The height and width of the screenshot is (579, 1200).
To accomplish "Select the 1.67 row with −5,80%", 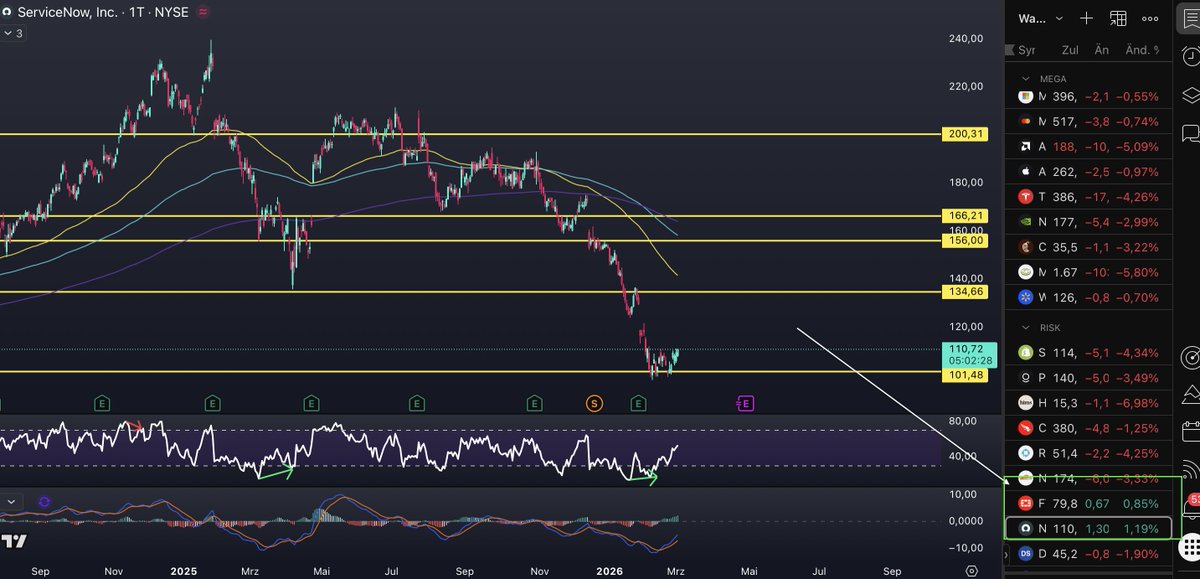I will 1091,272.
